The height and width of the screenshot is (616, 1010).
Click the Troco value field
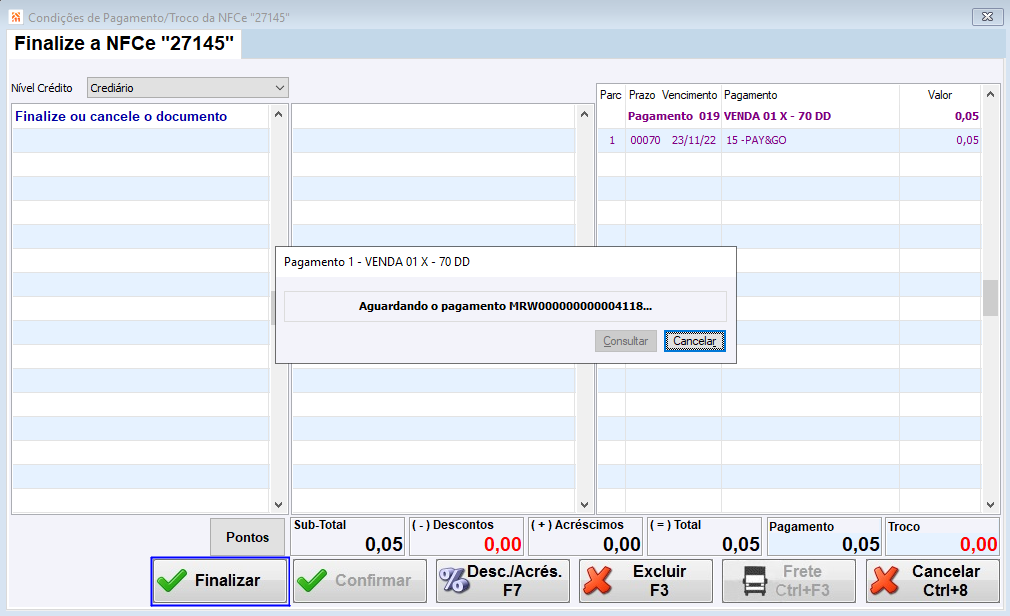pyautogui.click(x=942, y=537)
